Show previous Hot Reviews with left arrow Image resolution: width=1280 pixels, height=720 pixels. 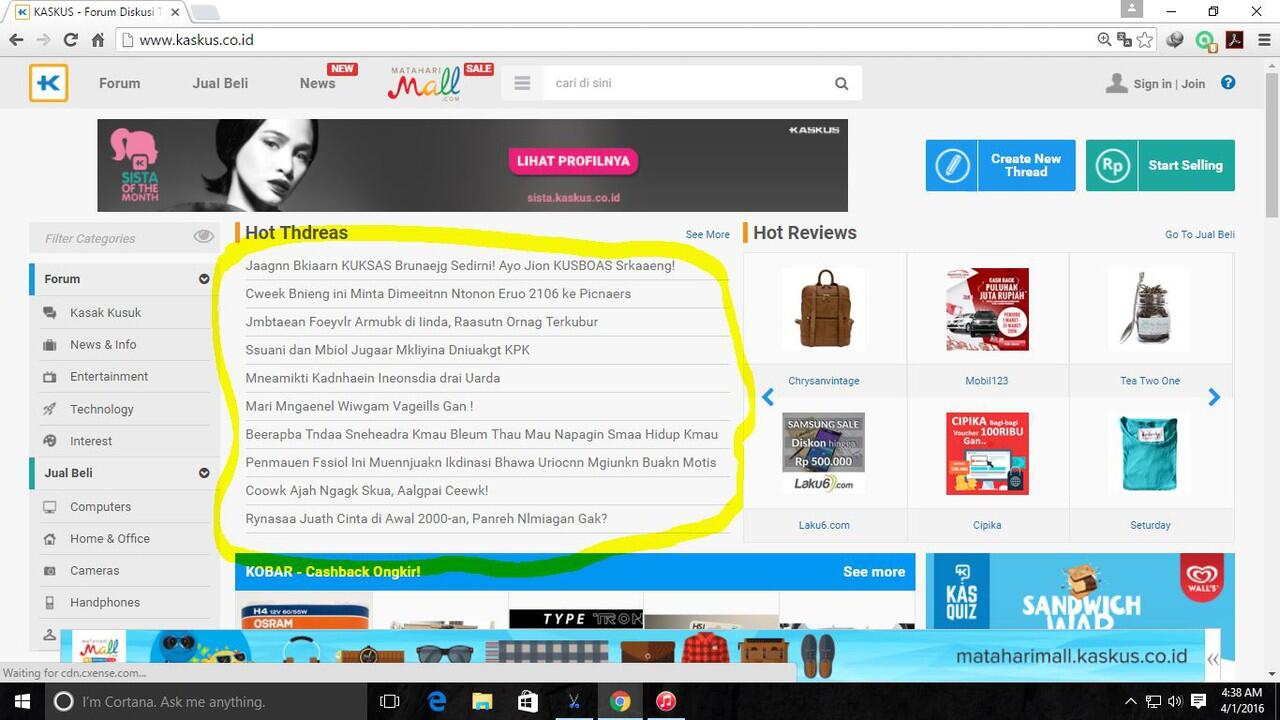pyautogui.click(x=768, y=397)
